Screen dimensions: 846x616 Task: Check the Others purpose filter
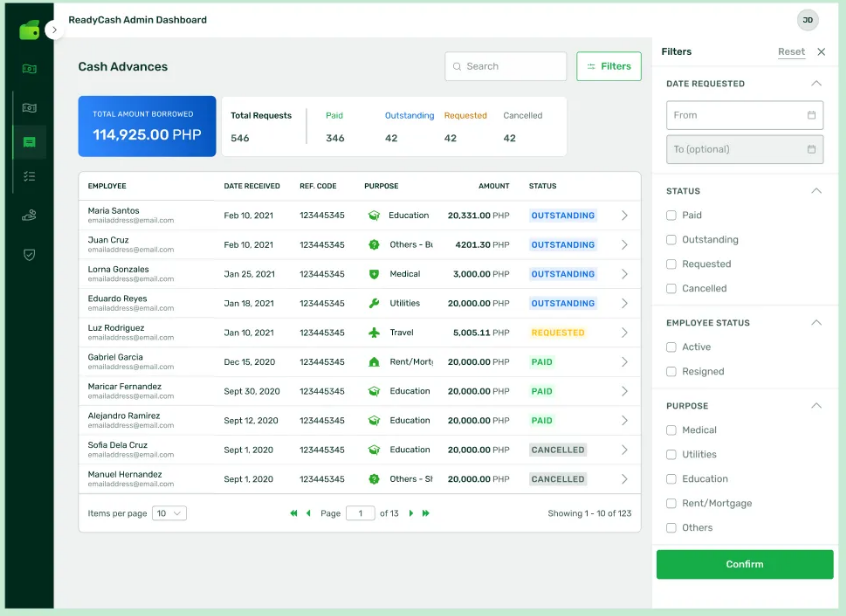pos(671,528)
